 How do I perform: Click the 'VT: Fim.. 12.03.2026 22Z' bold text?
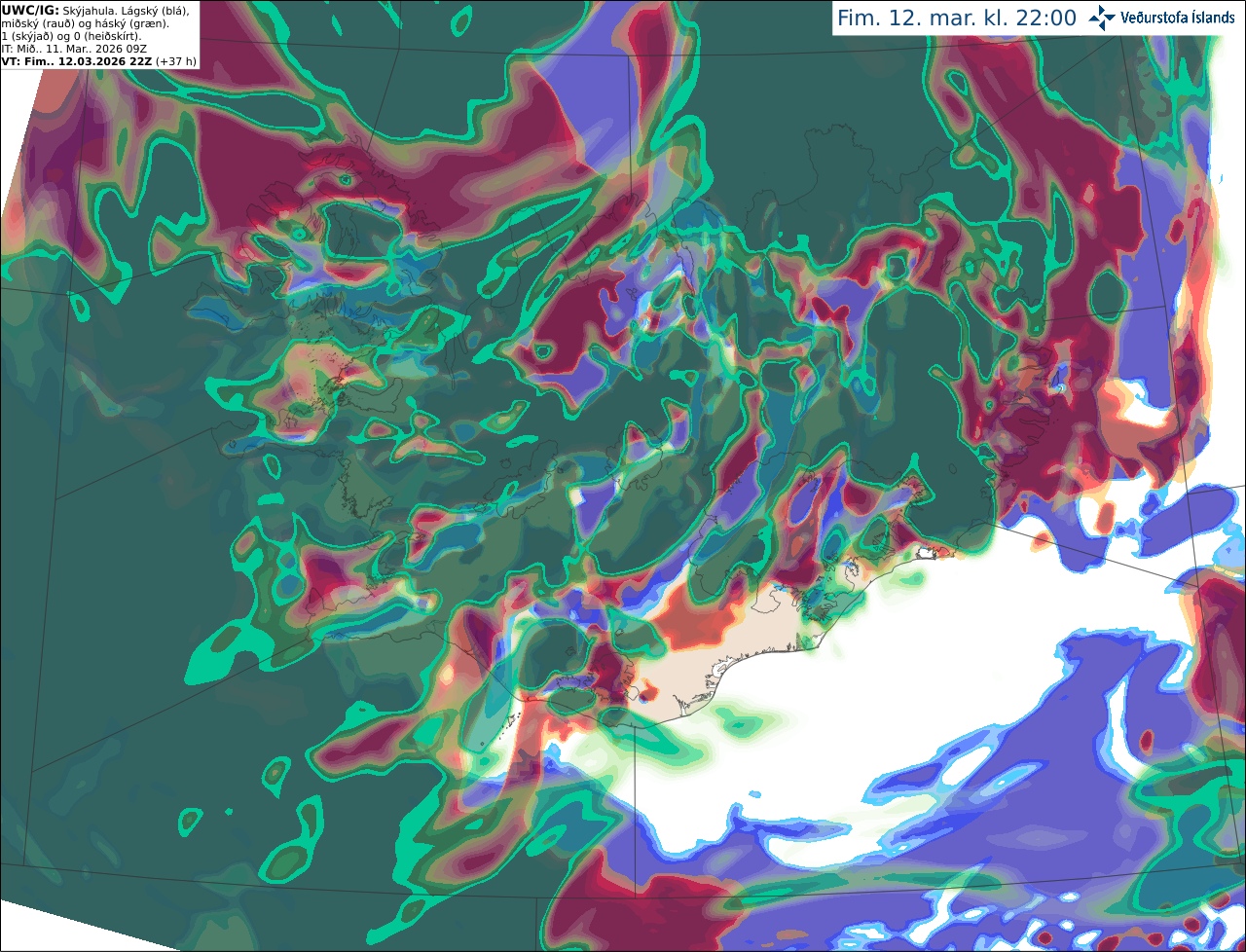[x=76, y=61]
